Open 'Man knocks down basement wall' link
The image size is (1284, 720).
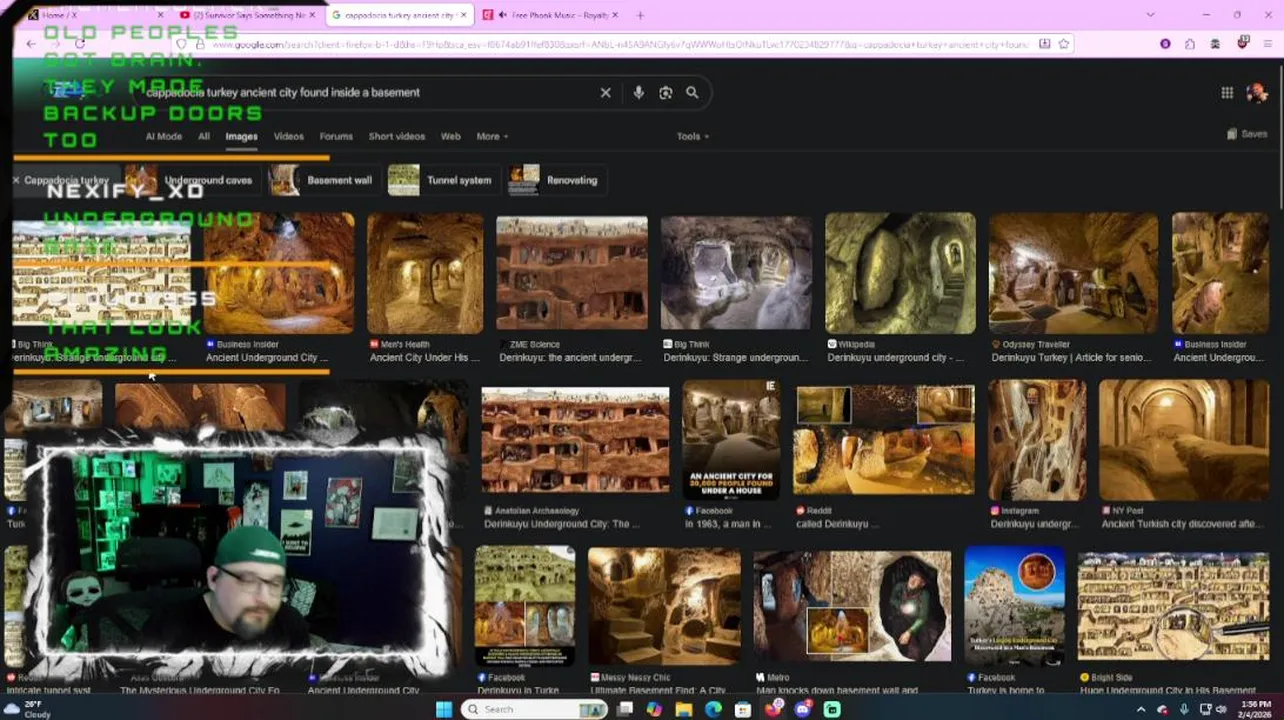[838, 690]
